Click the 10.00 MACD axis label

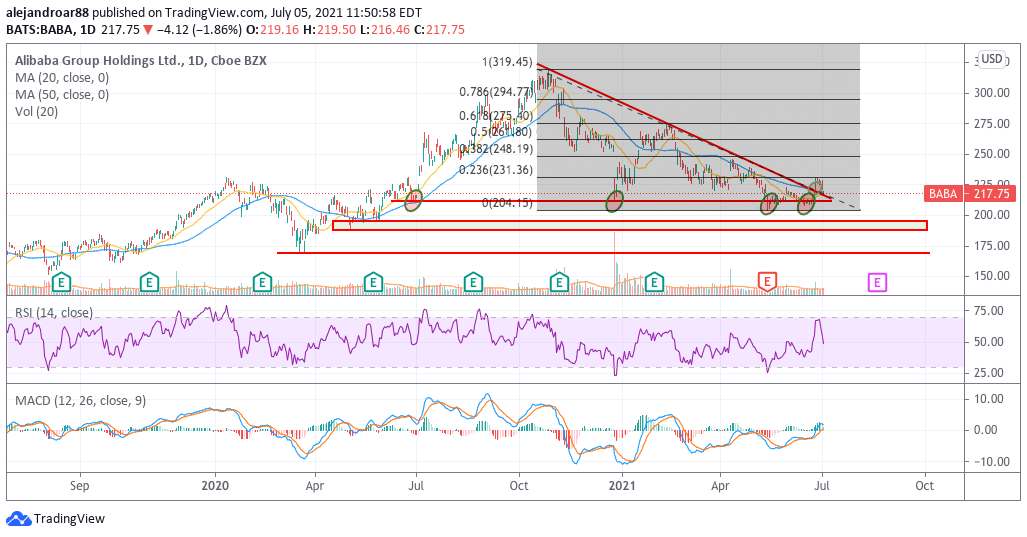tap(988, 399)
